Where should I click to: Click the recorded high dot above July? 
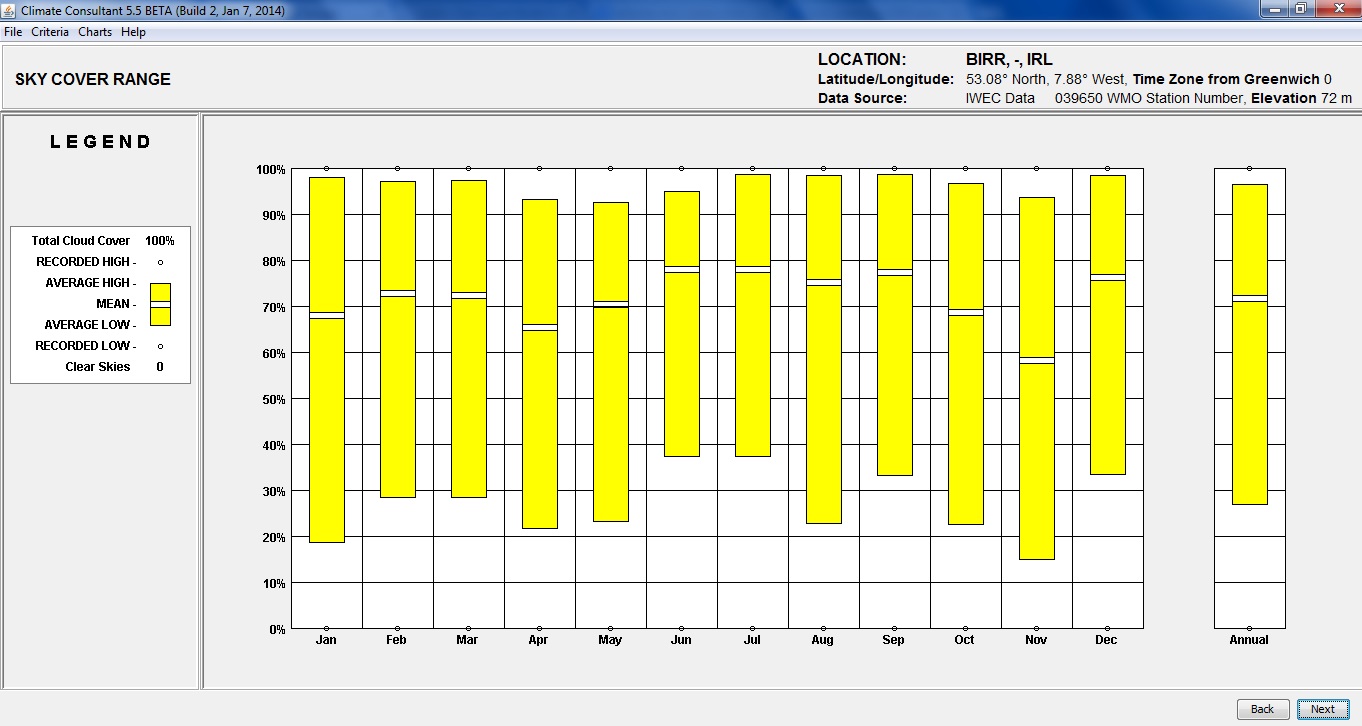pyautogui.click(x=753, y=168)
